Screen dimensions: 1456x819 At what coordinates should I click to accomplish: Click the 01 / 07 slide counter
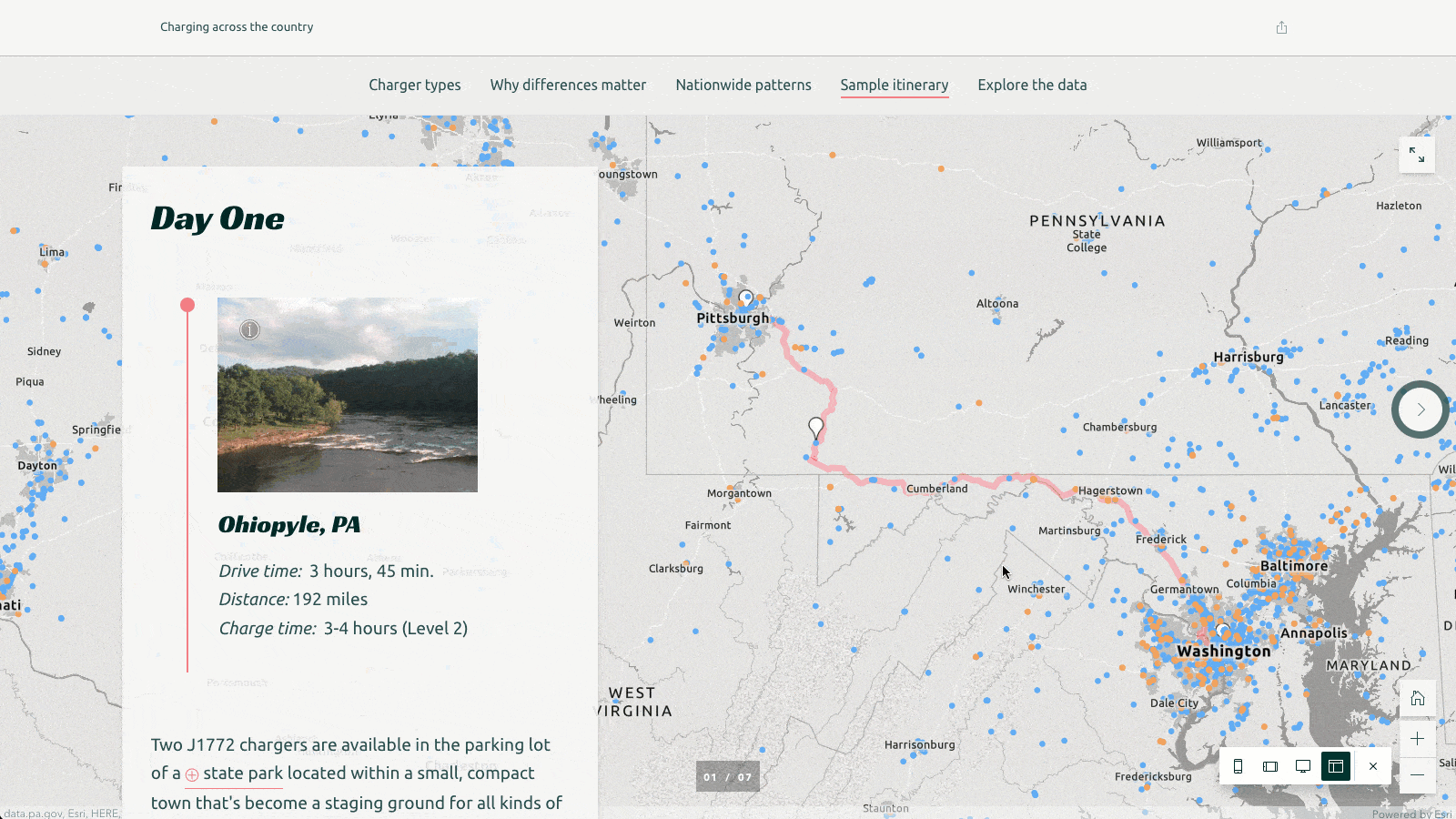[x=728, y=777]
